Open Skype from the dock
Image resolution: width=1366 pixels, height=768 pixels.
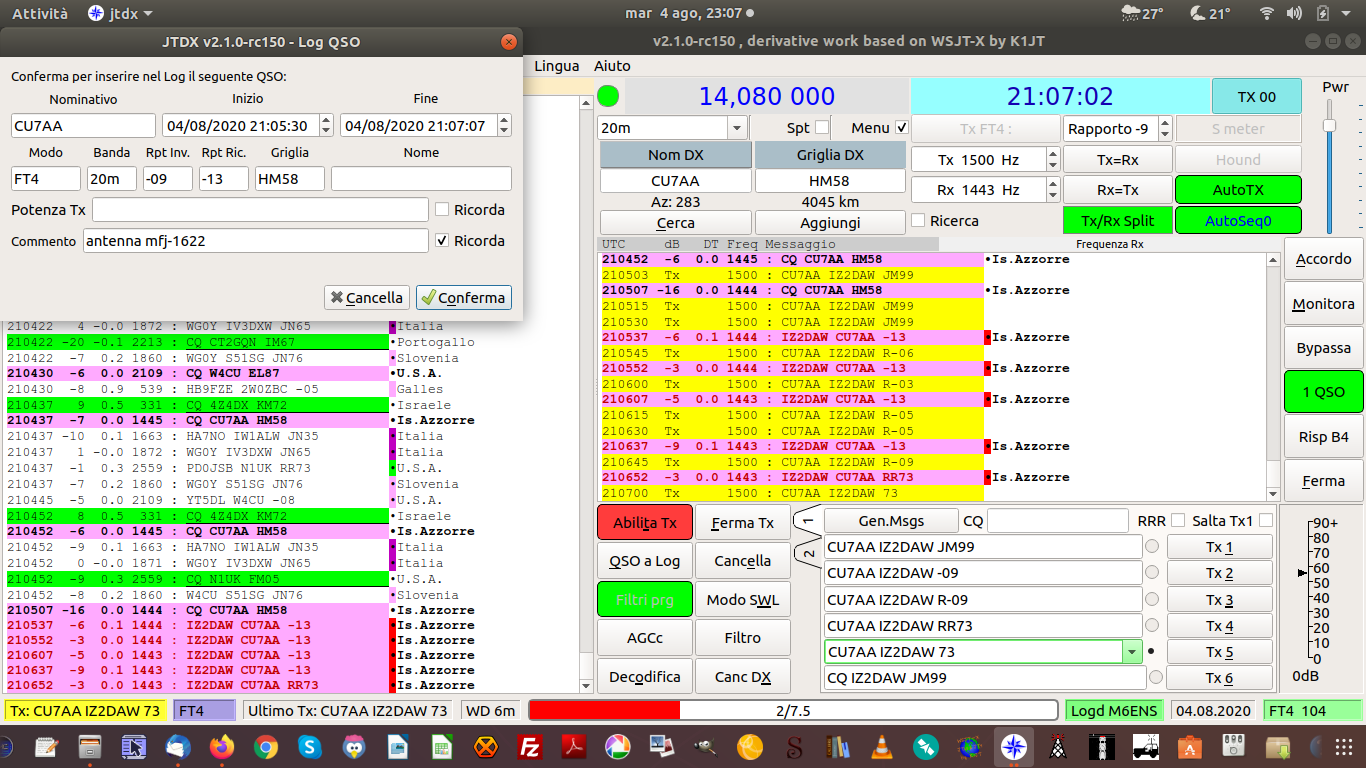coord(308,746)
